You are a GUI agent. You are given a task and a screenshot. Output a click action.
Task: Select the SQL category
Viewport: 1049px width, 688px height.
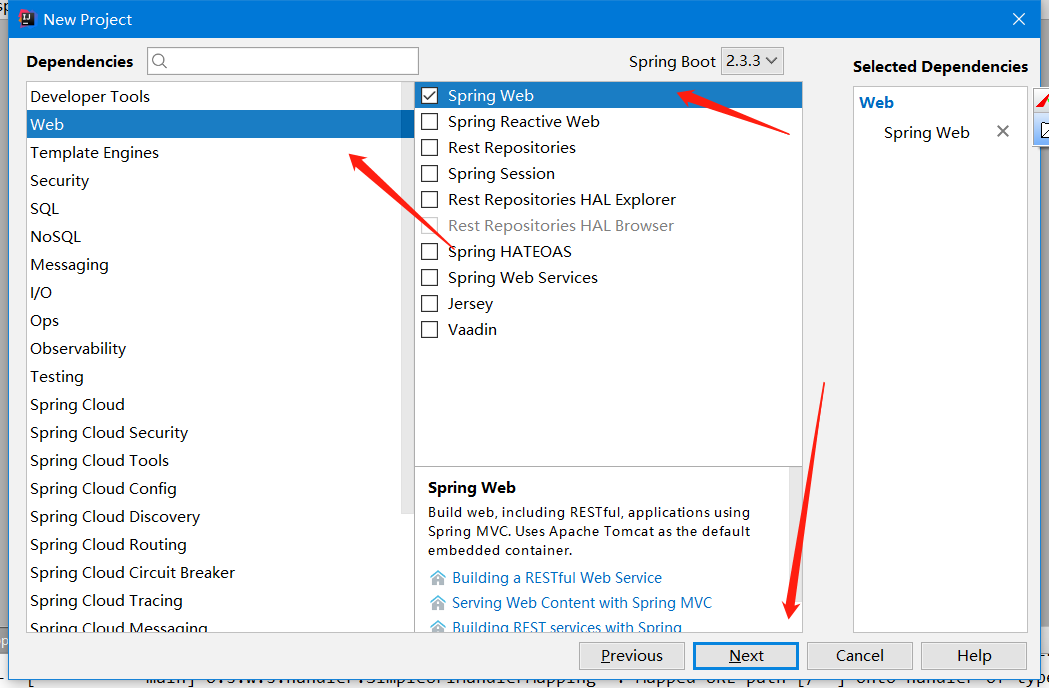(x=214, y=209)
